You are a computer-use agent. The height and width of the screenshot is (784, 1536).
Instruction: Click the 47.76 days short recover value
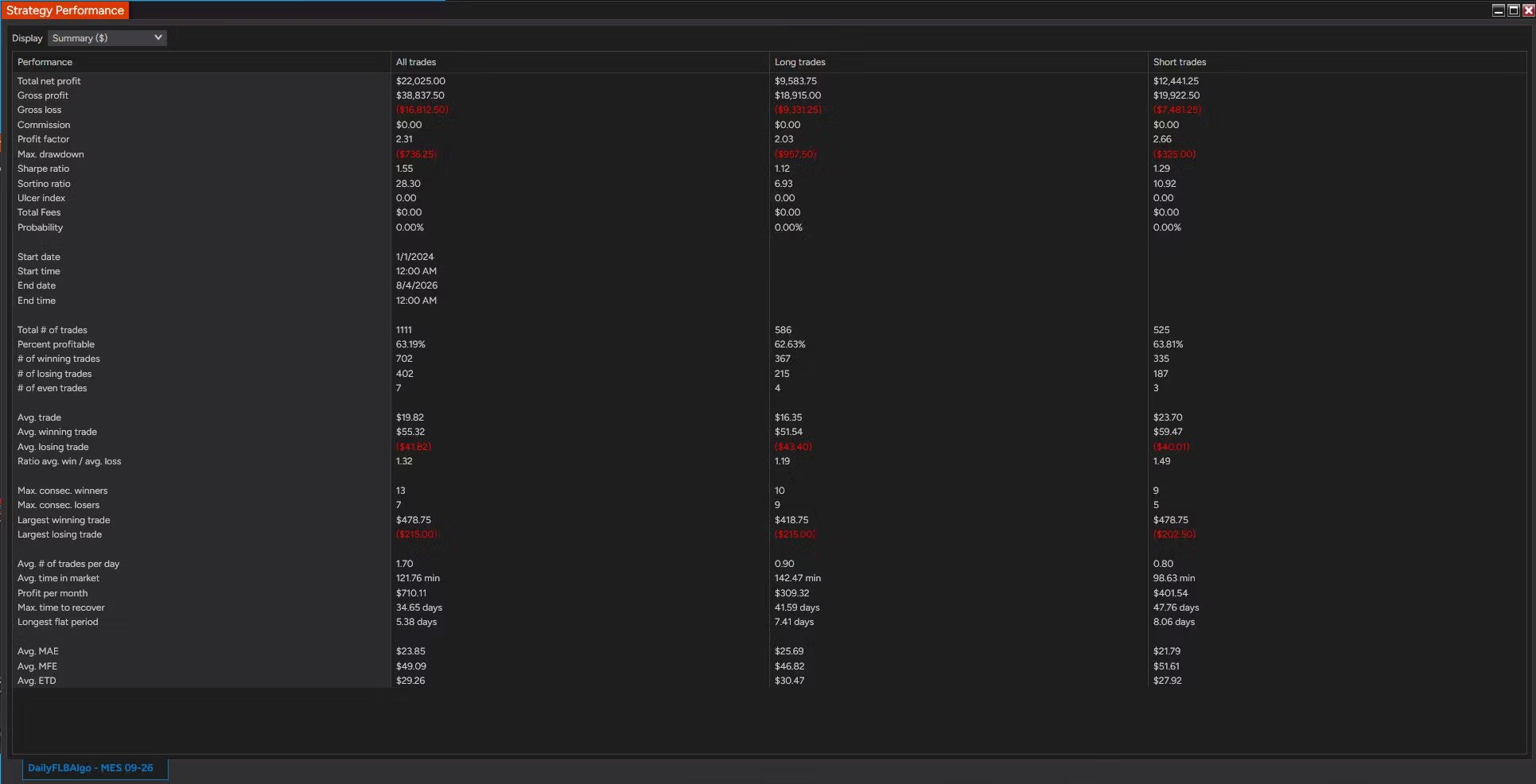click(x=1176, y=607)
